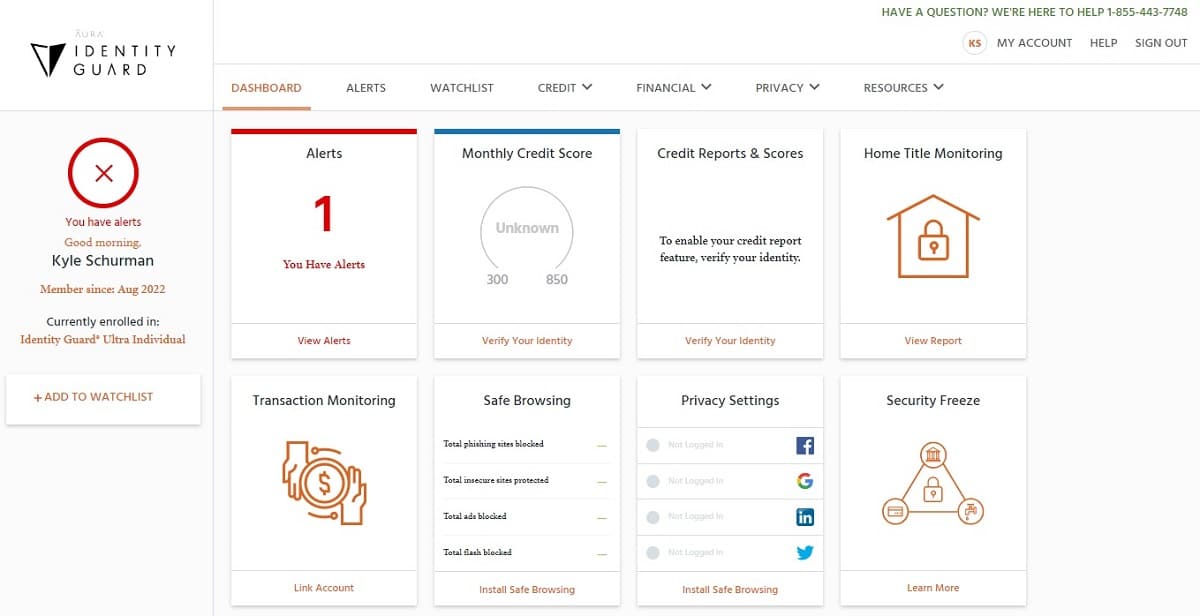Click View Report for Home Title Monitoring

pos(933,341)
